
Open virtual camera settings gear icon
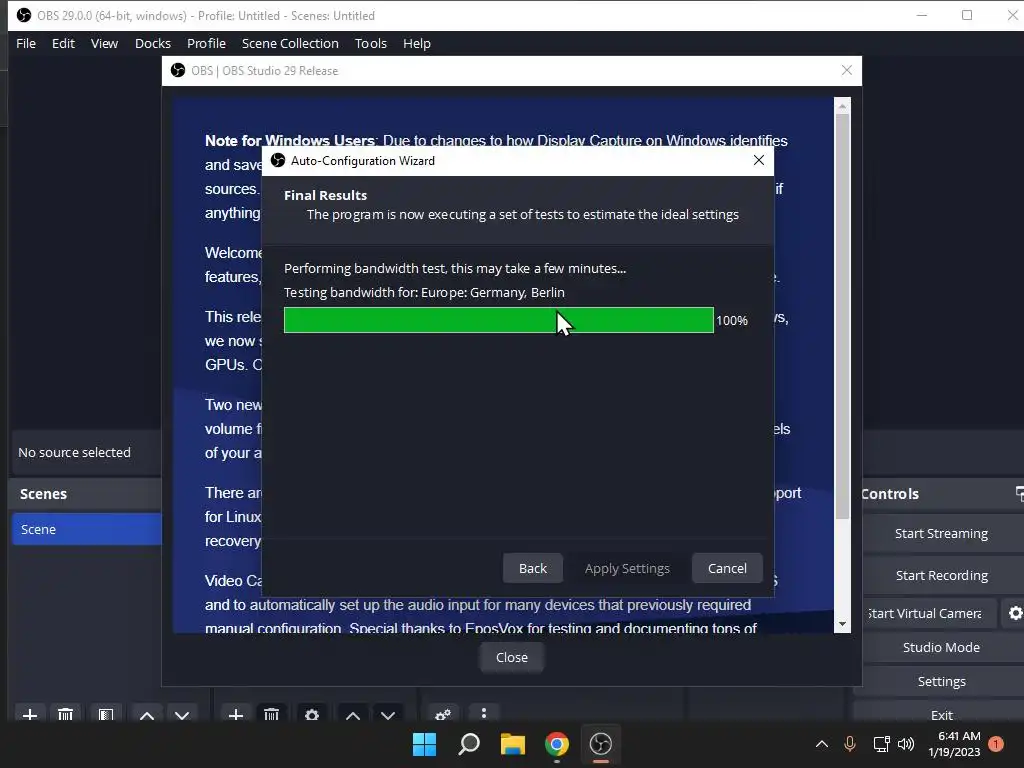point(1015,613)
